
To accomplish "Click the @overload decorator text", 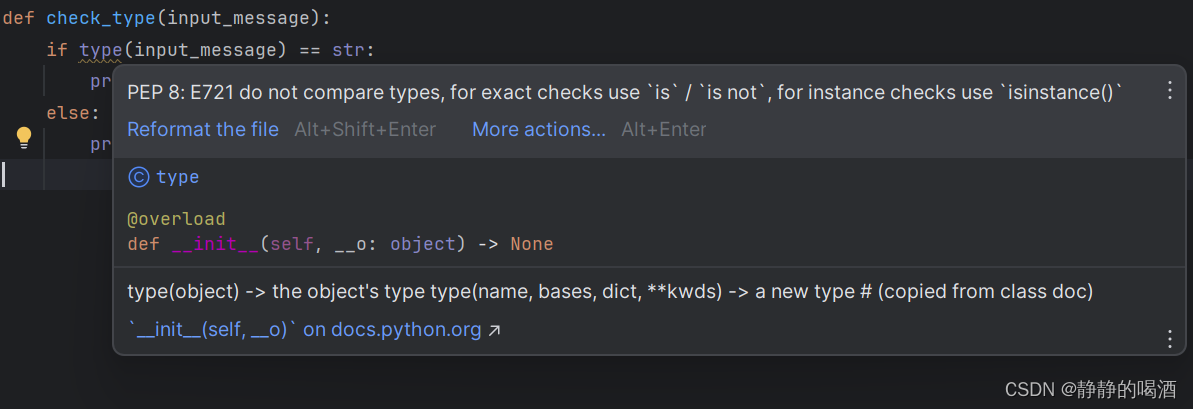I will click(x=177, y=220).
